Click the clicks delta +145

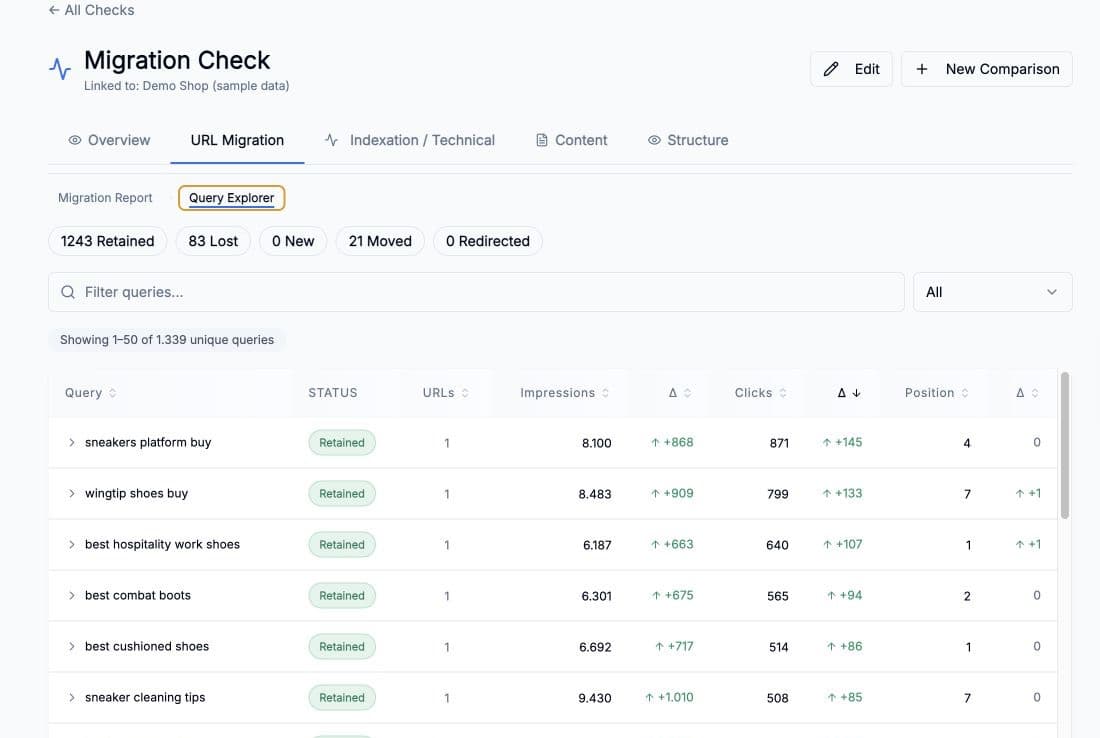click(842, 443)
